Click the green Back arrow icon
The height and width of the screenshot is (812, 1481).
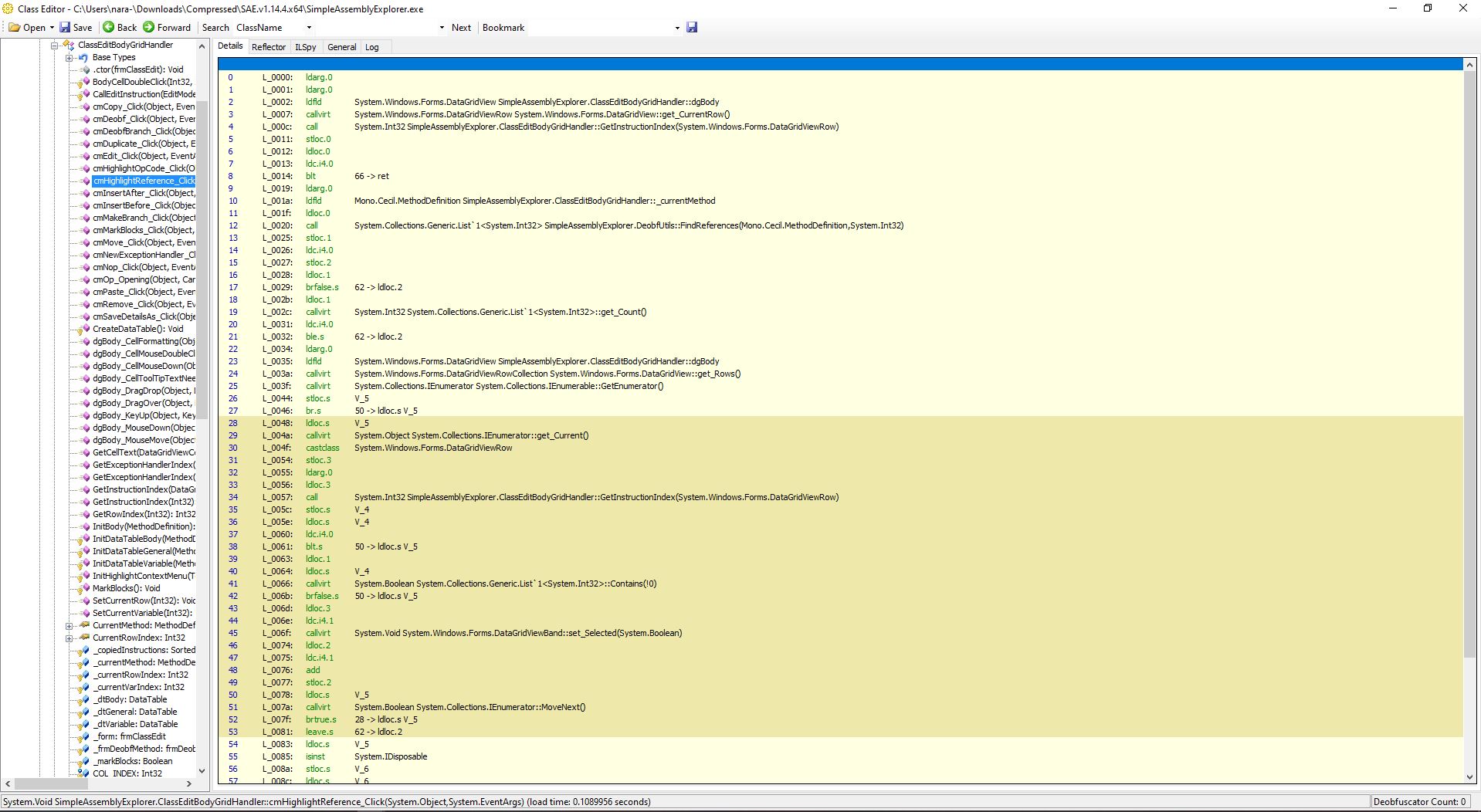[109, 27]
